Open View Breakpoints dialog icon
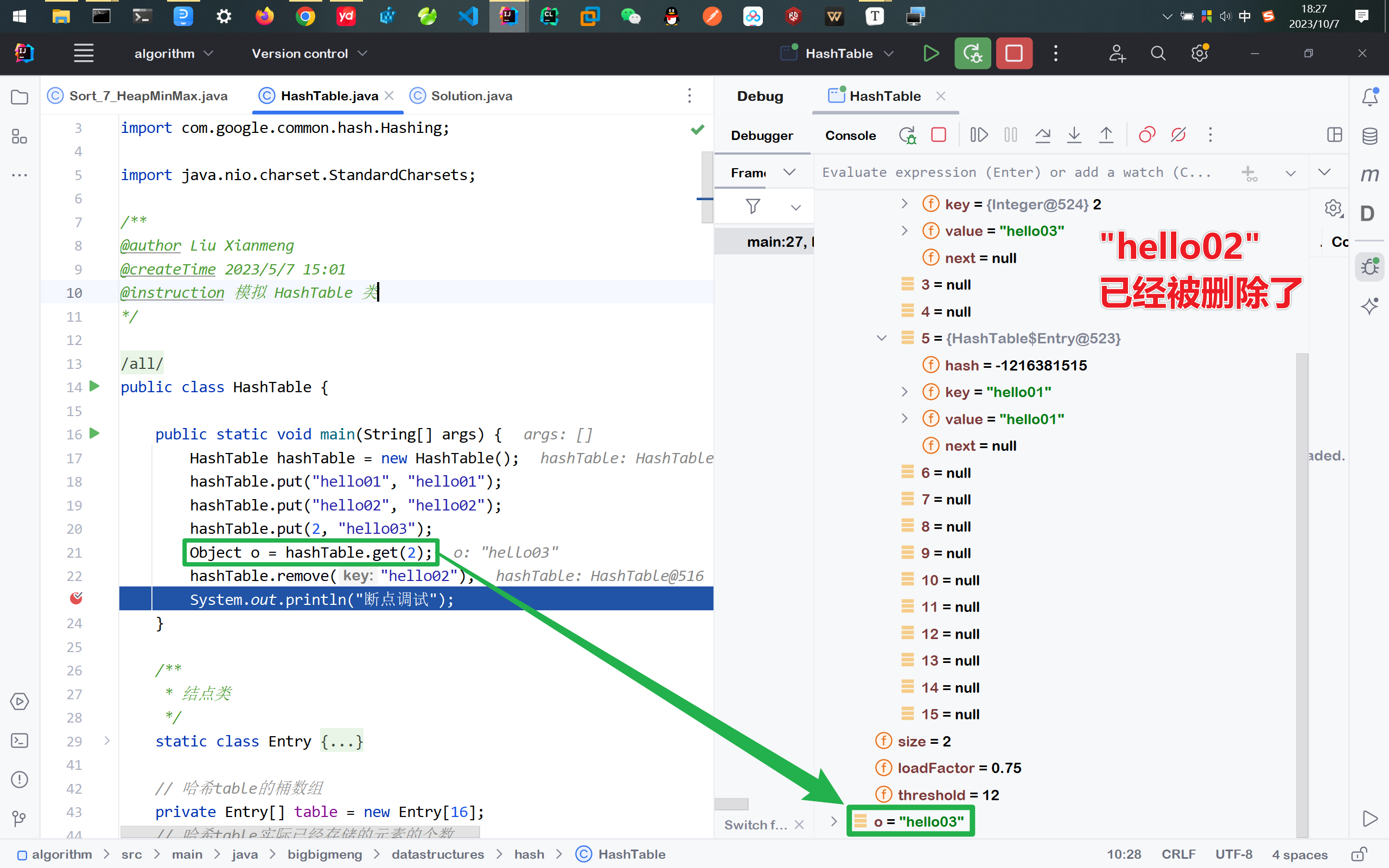The width and height of the screenshot is (1389, 868). click(x=1147, y=135)
